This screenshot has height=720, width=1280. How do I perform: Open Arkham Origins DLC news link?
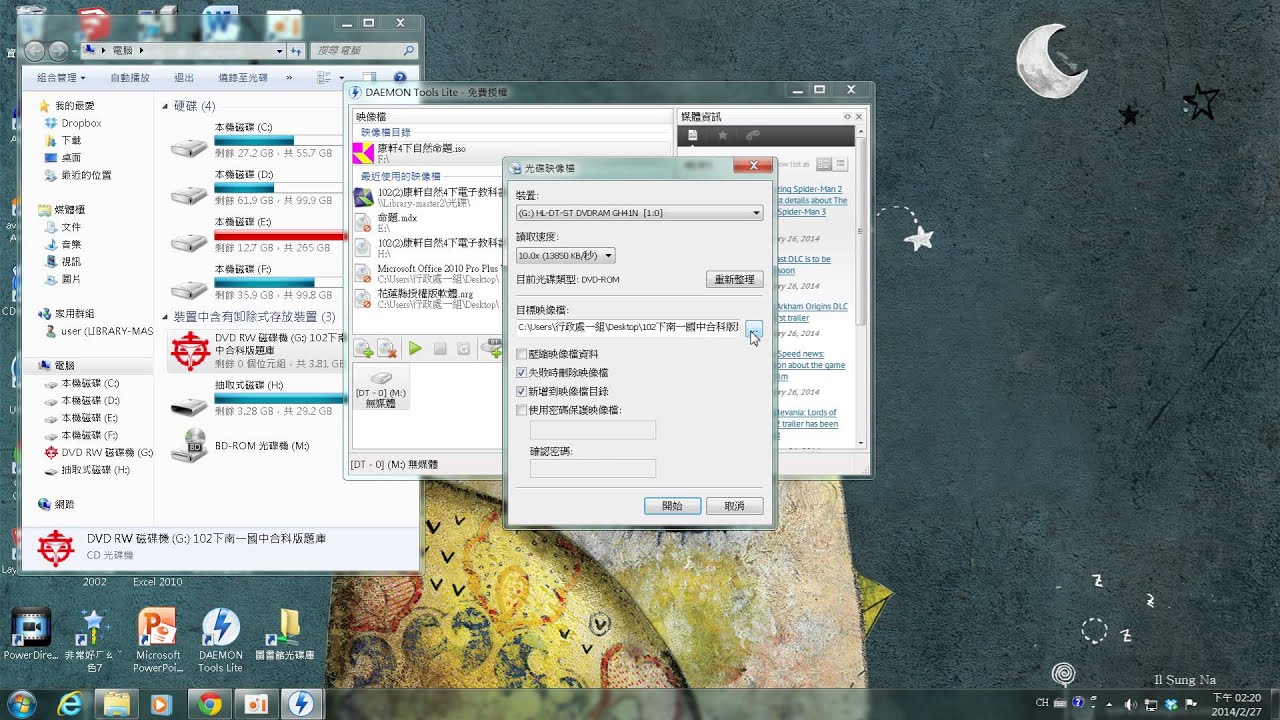(x=812, y=312)
